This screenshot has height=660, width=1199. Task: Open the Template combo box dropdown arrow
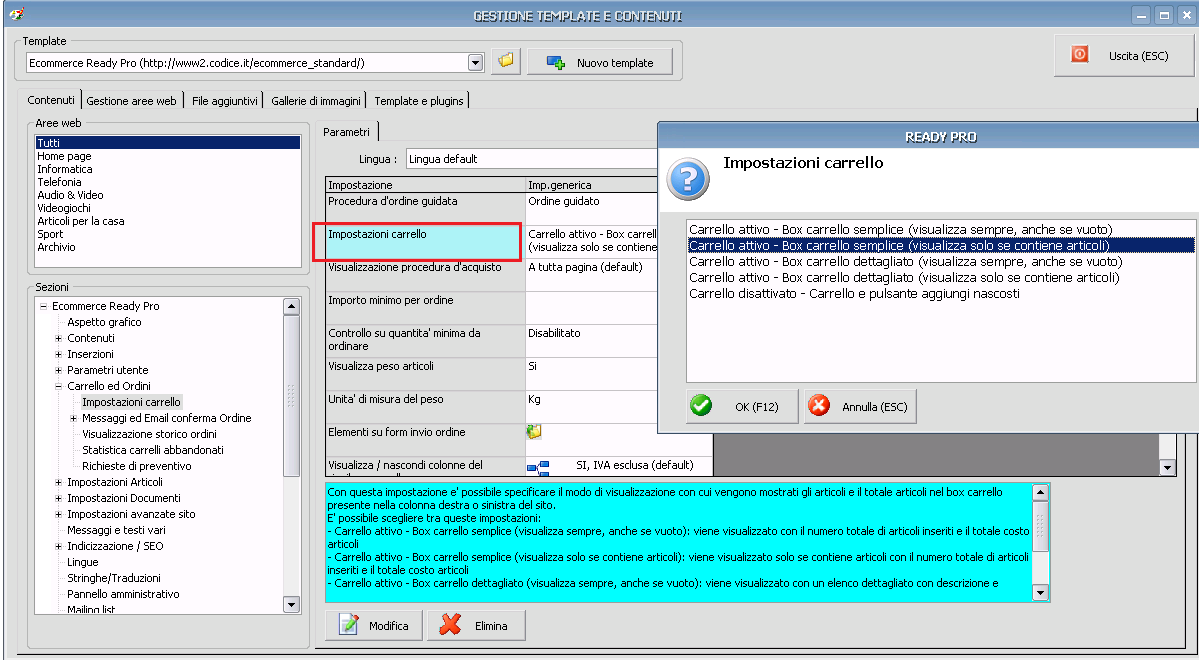(x=476, y=63)
